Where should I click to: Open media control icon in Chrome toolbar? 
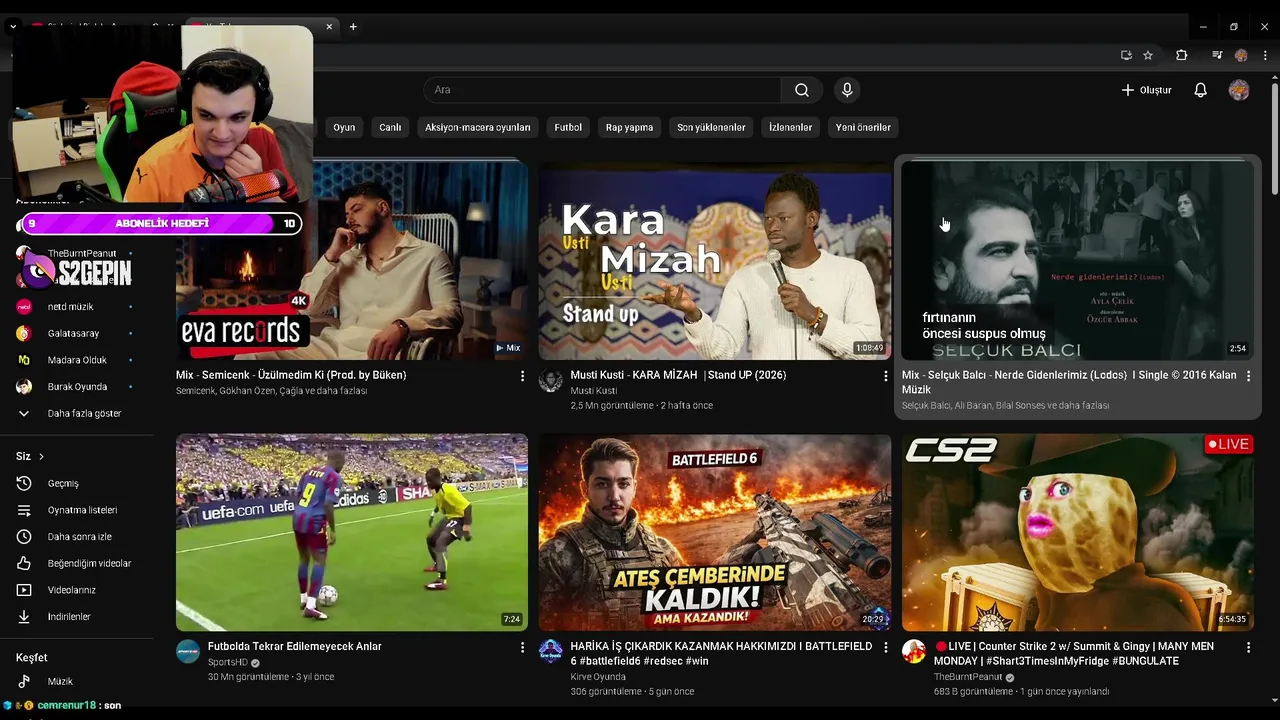1217,55
